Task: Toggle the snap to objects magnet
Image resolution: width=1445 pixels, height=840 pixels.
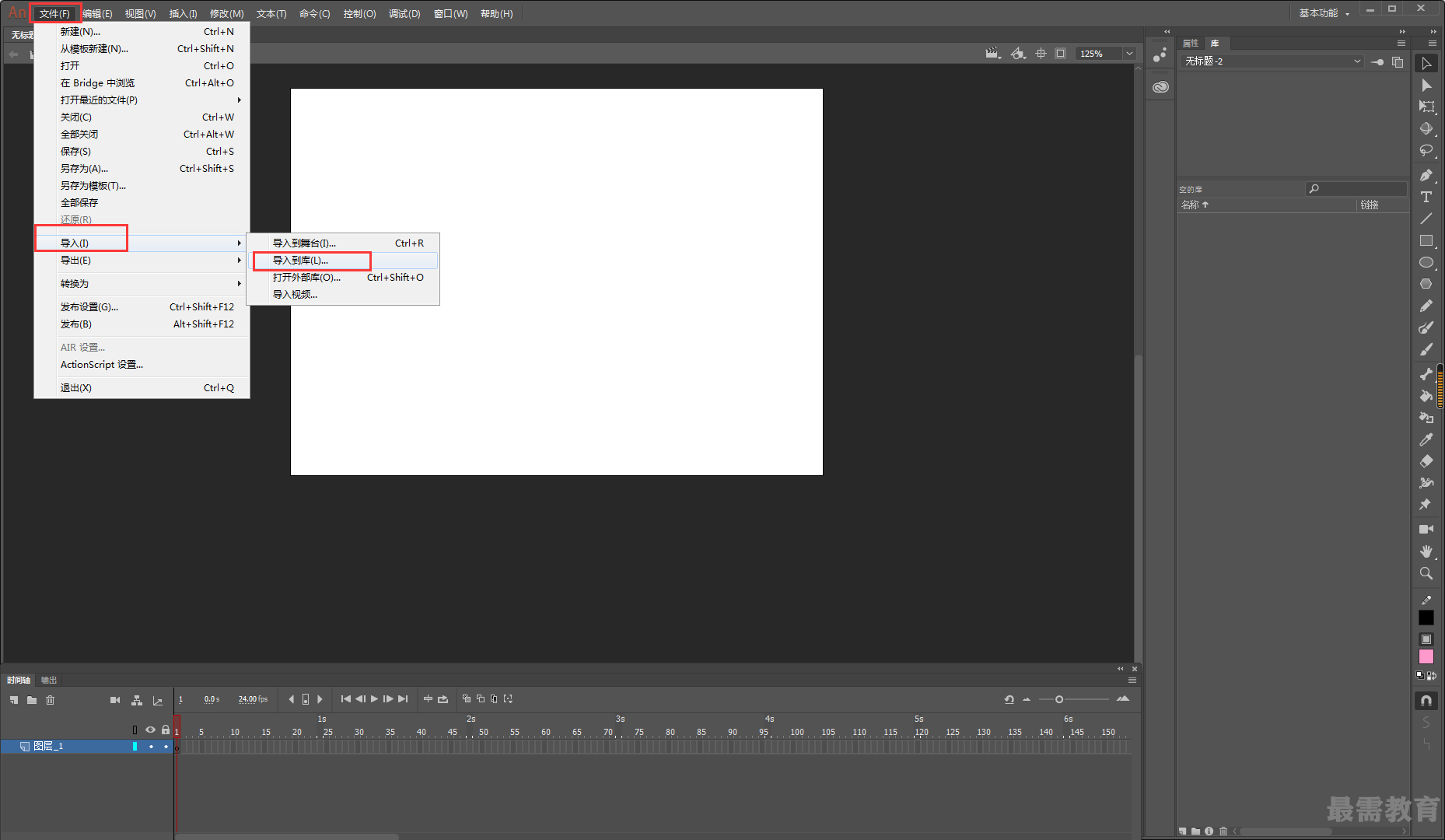Action: pyautogui.click(x=1426, y=701)
